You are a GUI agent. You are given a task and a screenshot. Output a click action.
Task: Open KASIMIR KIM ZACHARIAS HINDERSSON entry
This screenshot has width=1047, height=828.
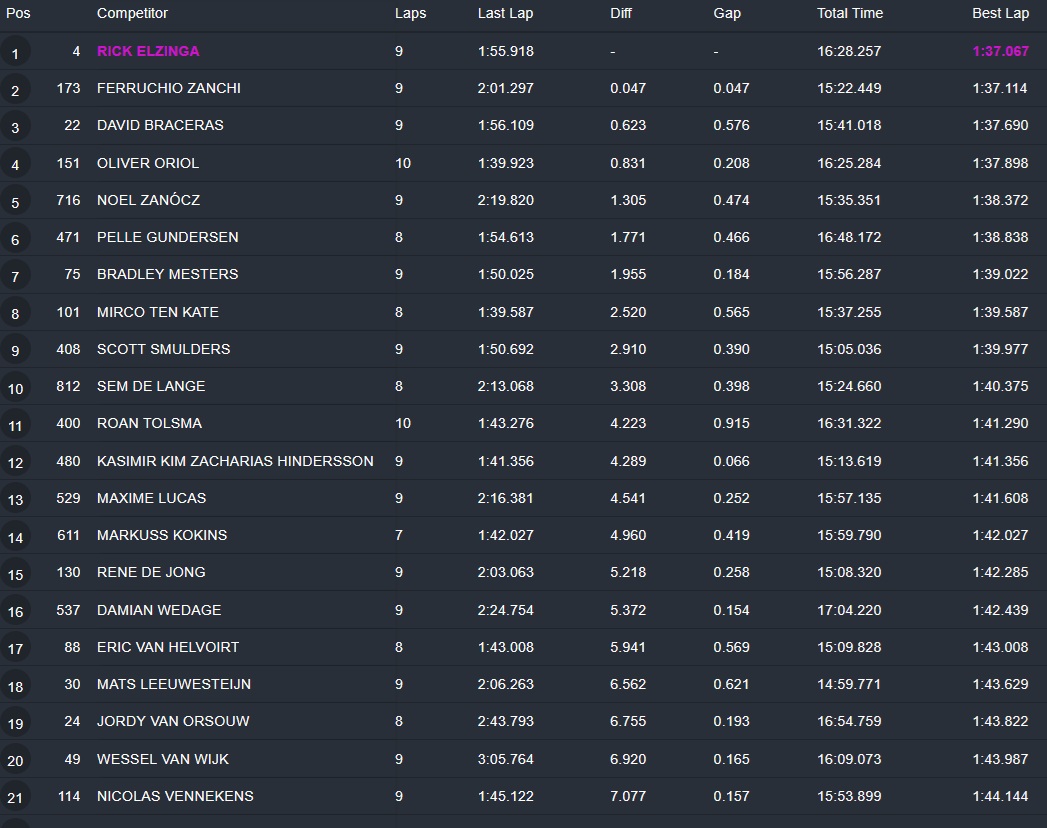point(235,461)
